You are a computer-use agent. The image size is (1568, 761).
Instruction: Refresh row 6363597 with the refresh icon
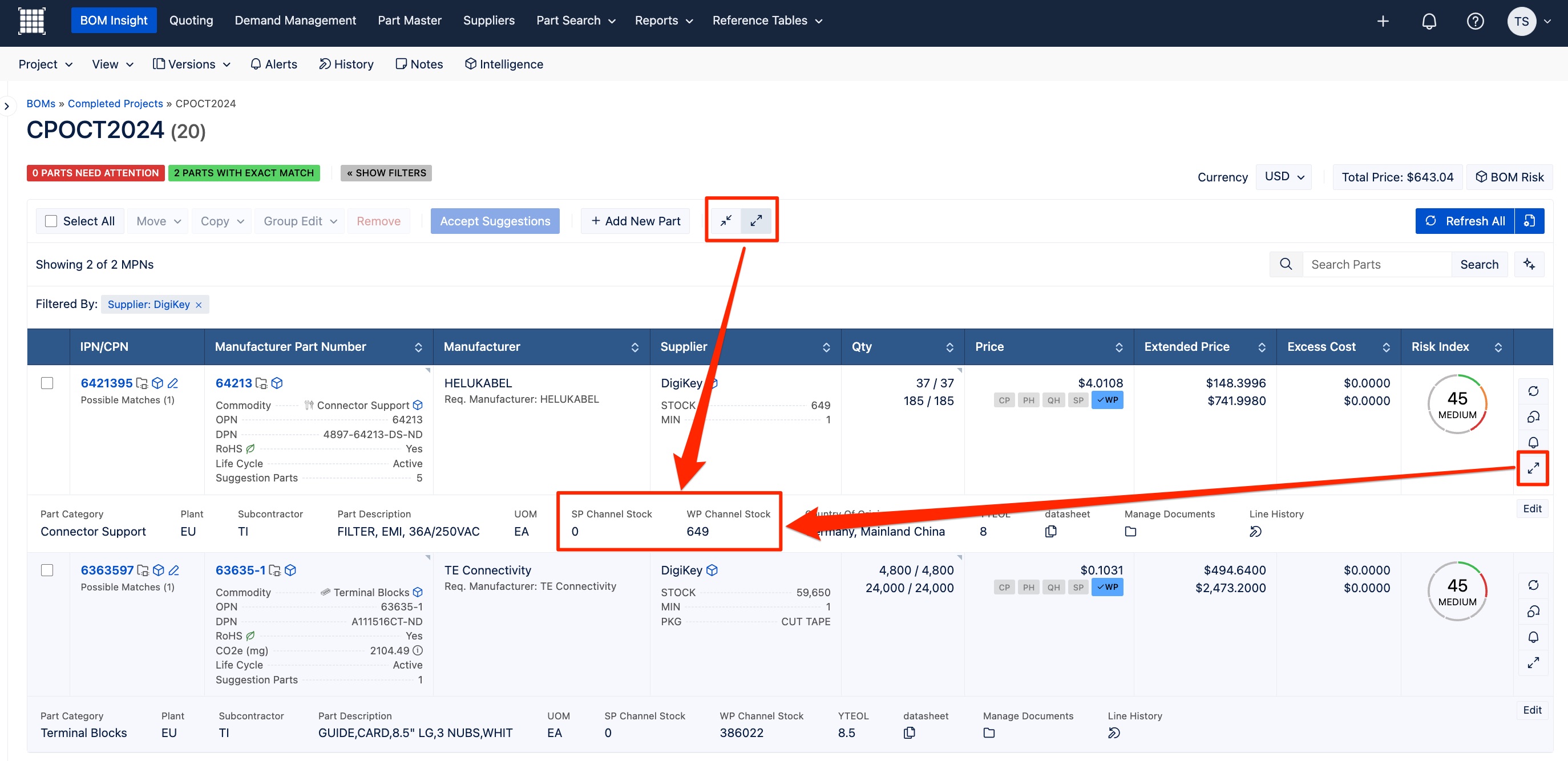click(1533, 585)
